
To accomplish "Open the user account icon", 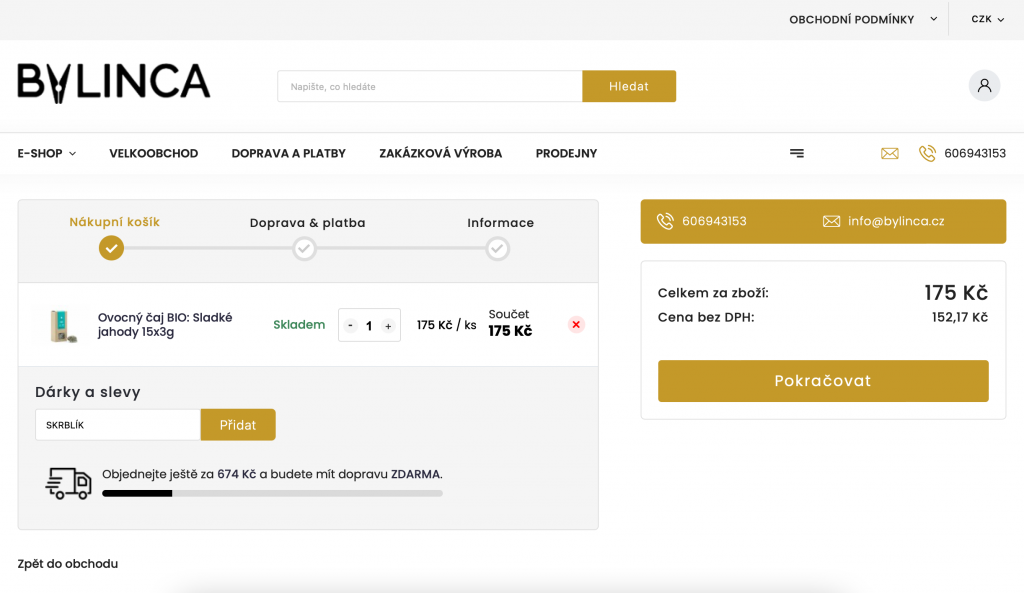I will tap(984, 86).
